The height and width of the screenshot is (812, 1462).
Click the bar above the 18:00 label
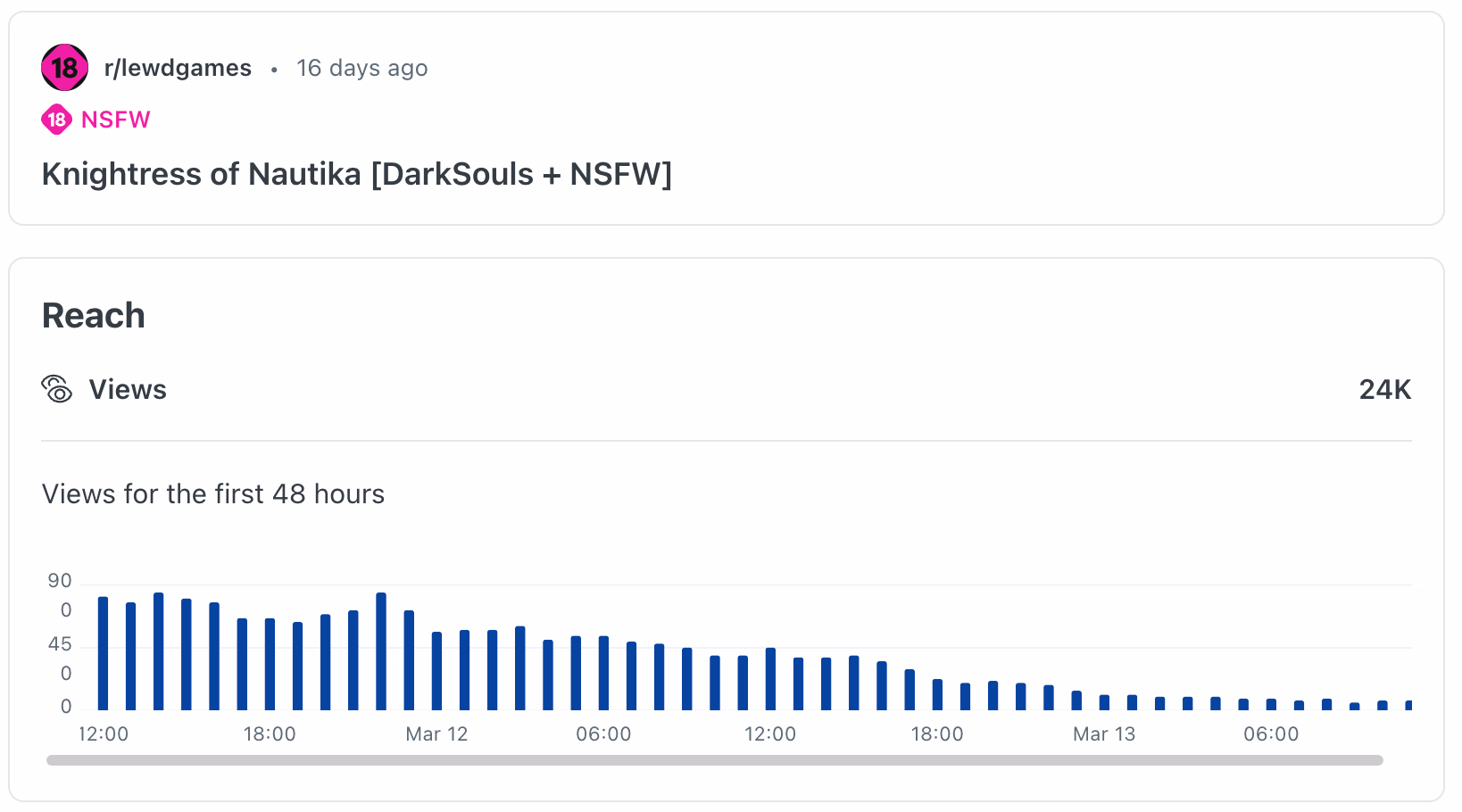click(270, 664)
